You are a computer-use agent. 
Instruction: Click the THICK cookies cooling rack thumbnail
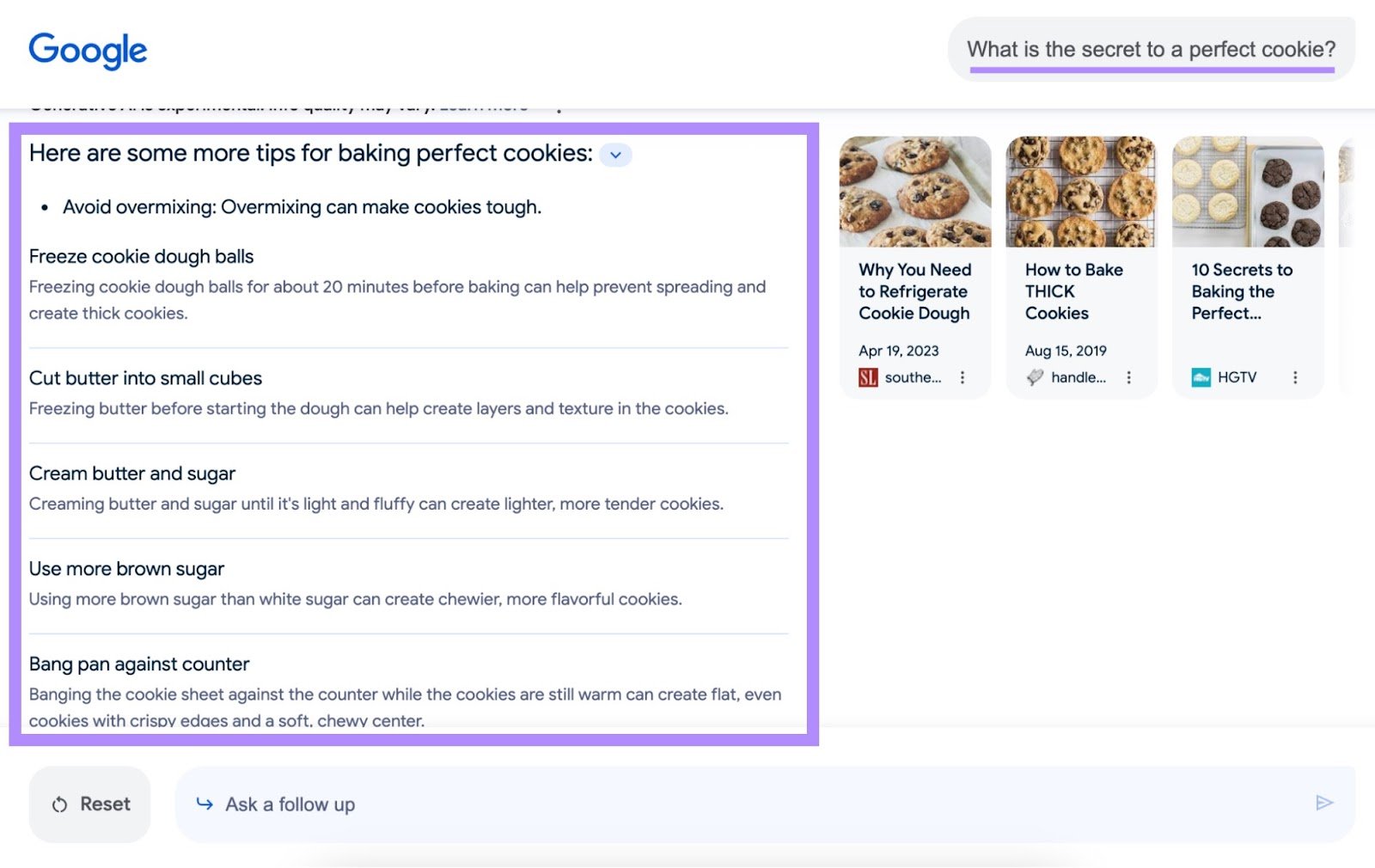pos(1080,192)
